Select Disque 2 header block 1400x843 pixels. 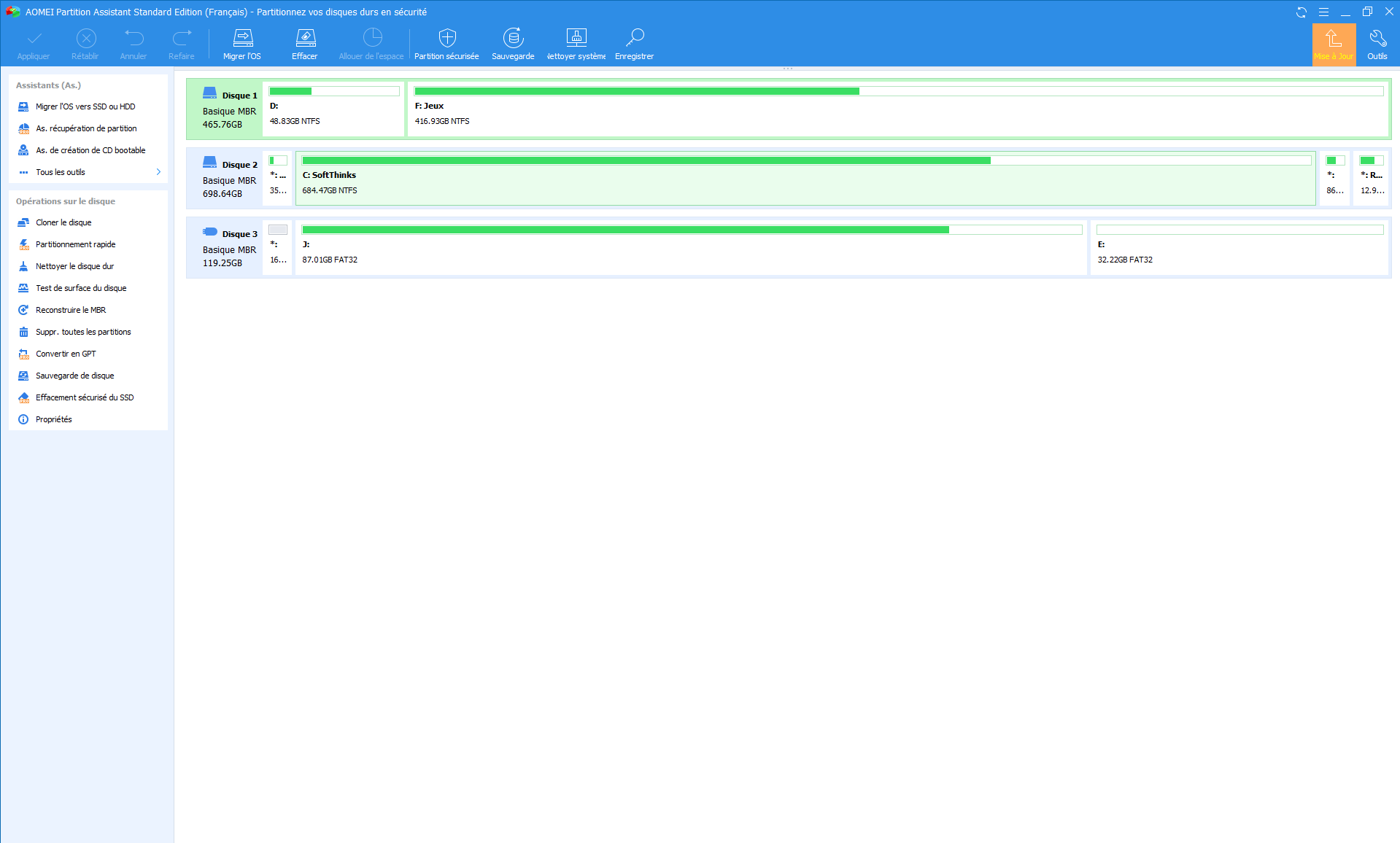pos(225,179)
